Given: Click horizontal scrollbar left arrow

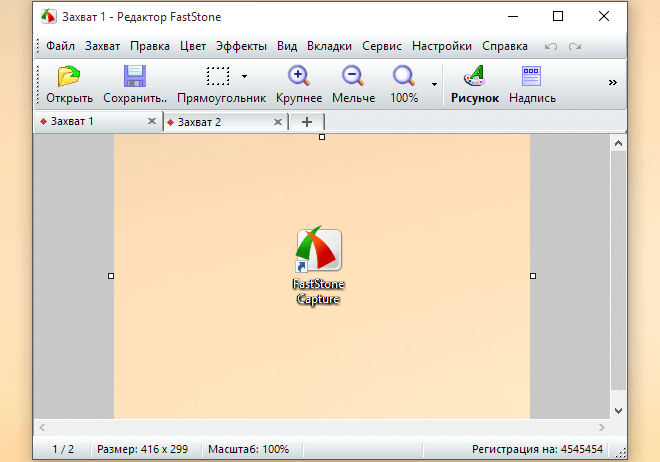Looking at the screenshot, I should point(42,427).
